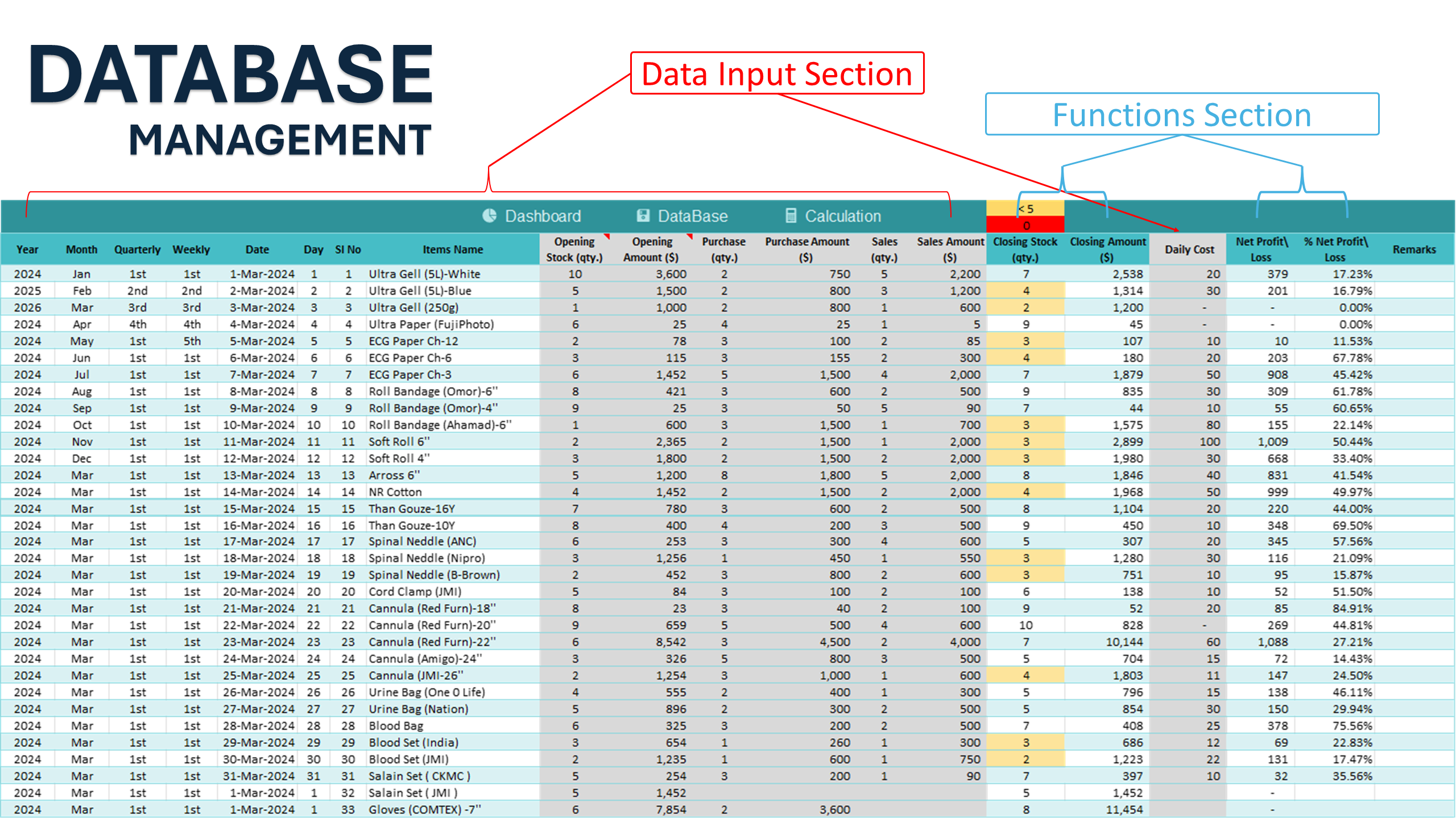Screen dimensions: 1456x819
Task: Select the Daily Cost column header
Action: pos(1189,249)
